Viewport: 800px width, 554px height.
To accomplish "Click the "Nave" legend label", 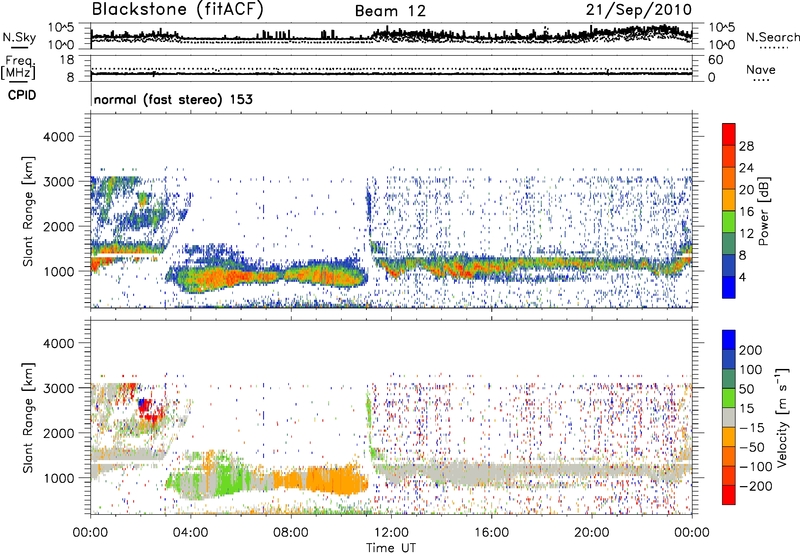I will 761,70.
